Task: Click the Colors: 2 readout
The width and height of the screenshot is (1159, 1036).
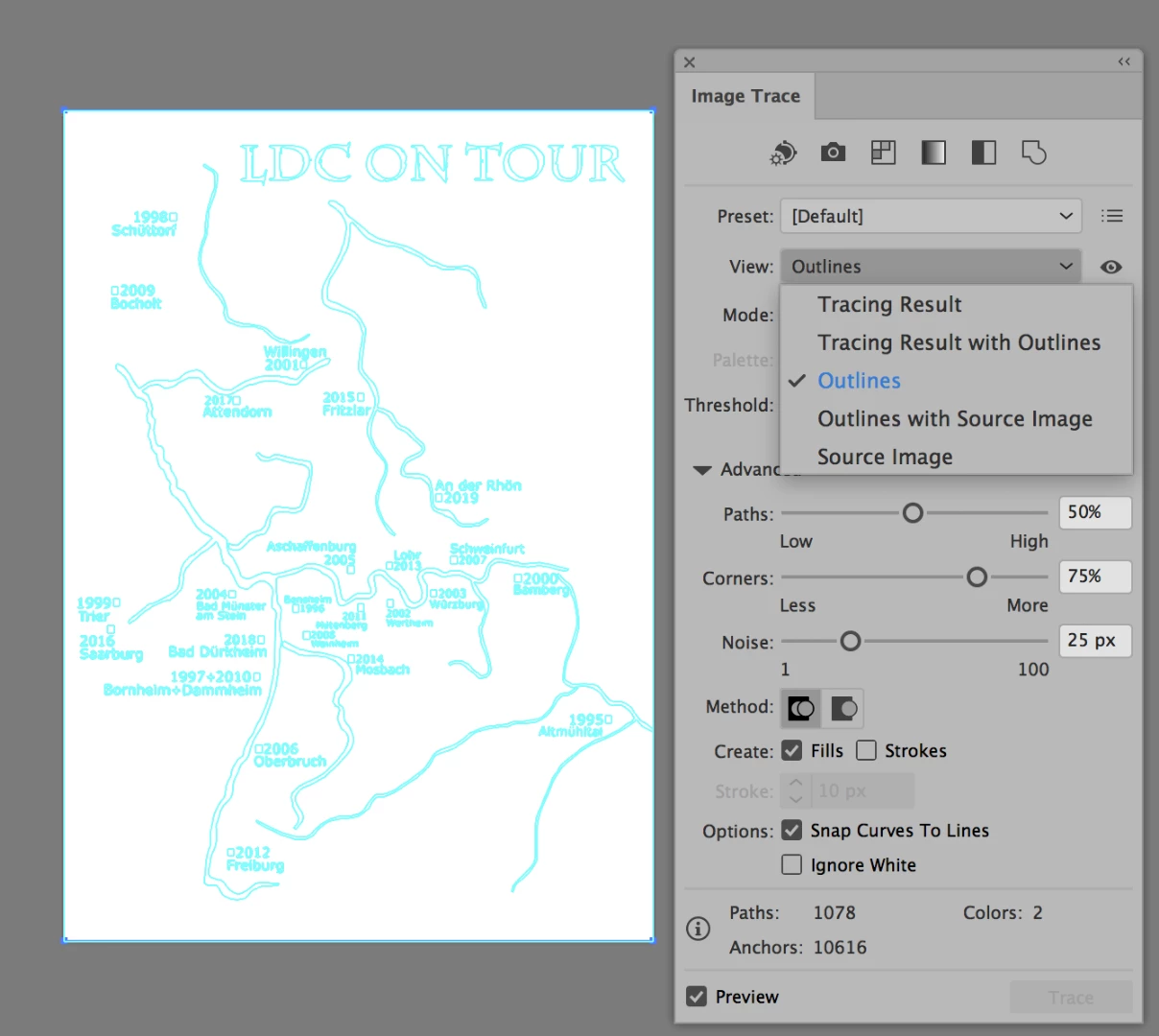Action: tap(1003, 912)
